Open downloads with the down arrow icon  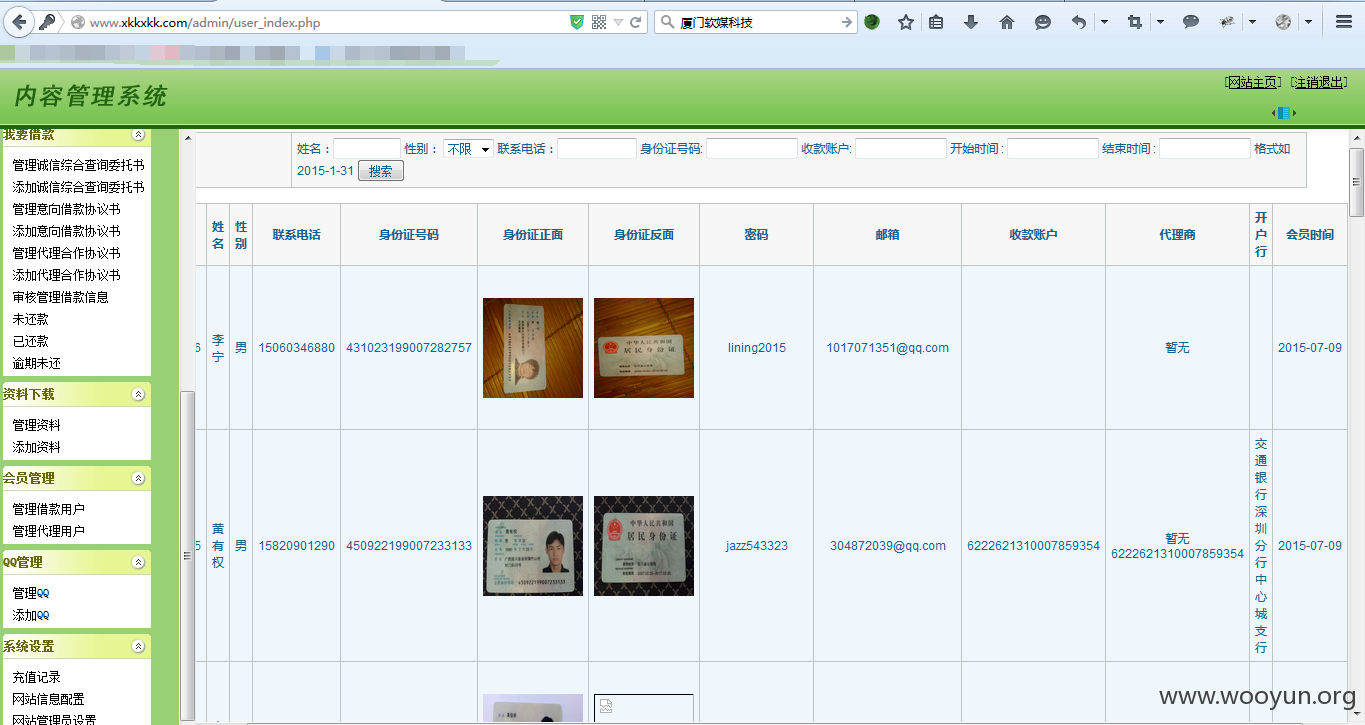click(x=971, y=22)
